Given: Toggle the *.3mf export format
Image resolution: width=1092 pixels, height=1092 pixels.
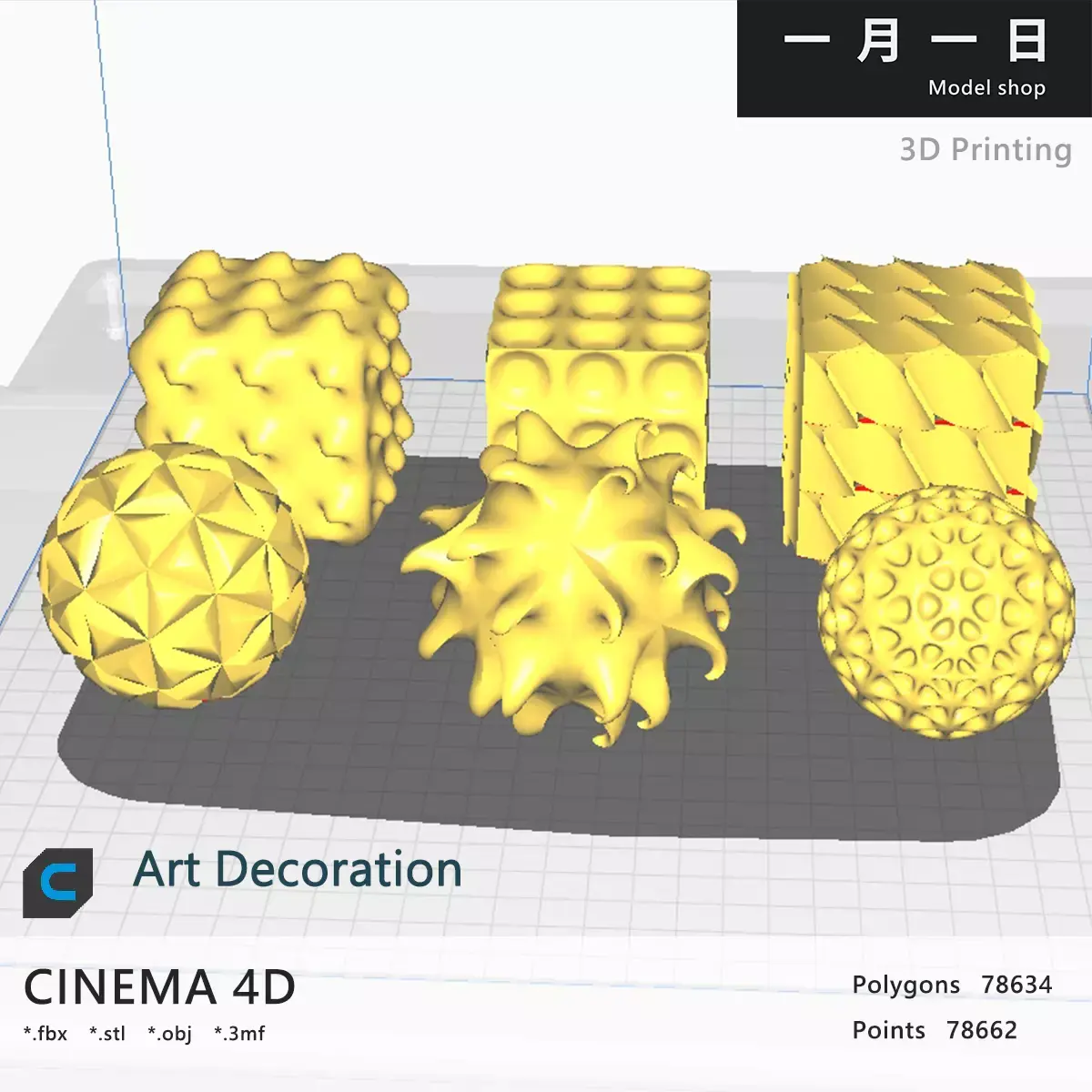Looking at the screenshot, I should pyautogui.click(x=240, y=1033).
